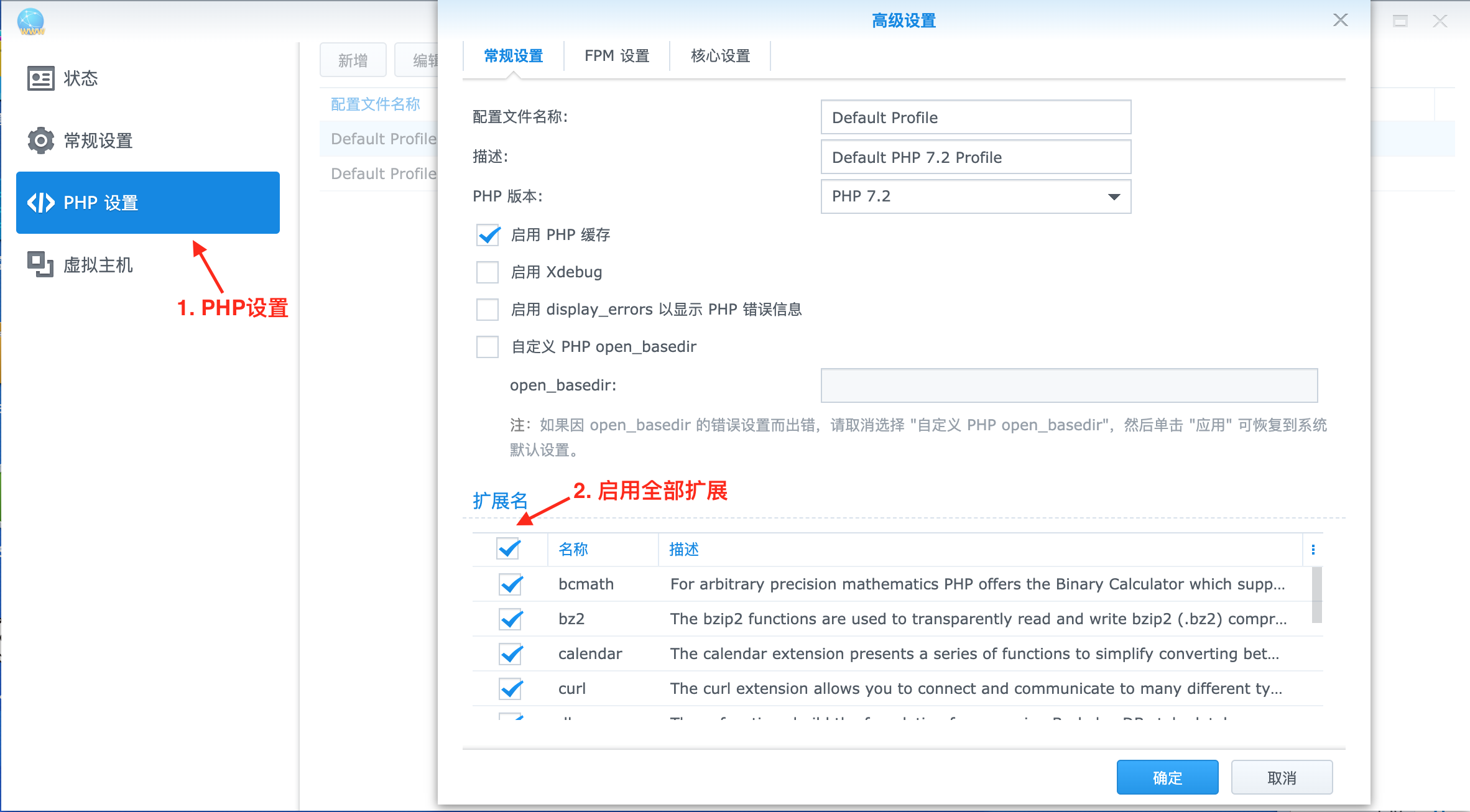Select the first Default Profile row
This screenshot has width=1470, height=812.
click(379, 139)
